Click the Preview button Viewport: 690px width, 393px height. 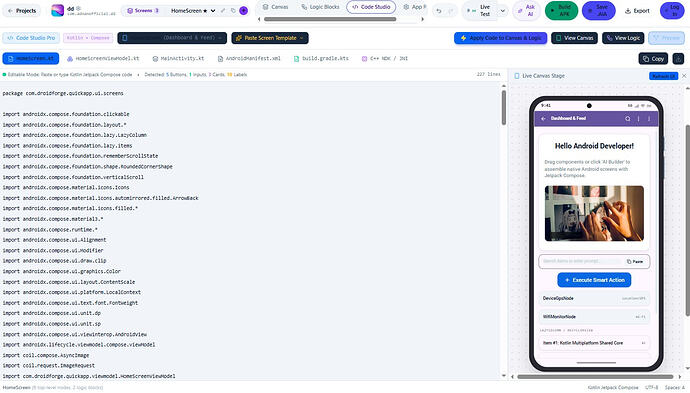666,38
